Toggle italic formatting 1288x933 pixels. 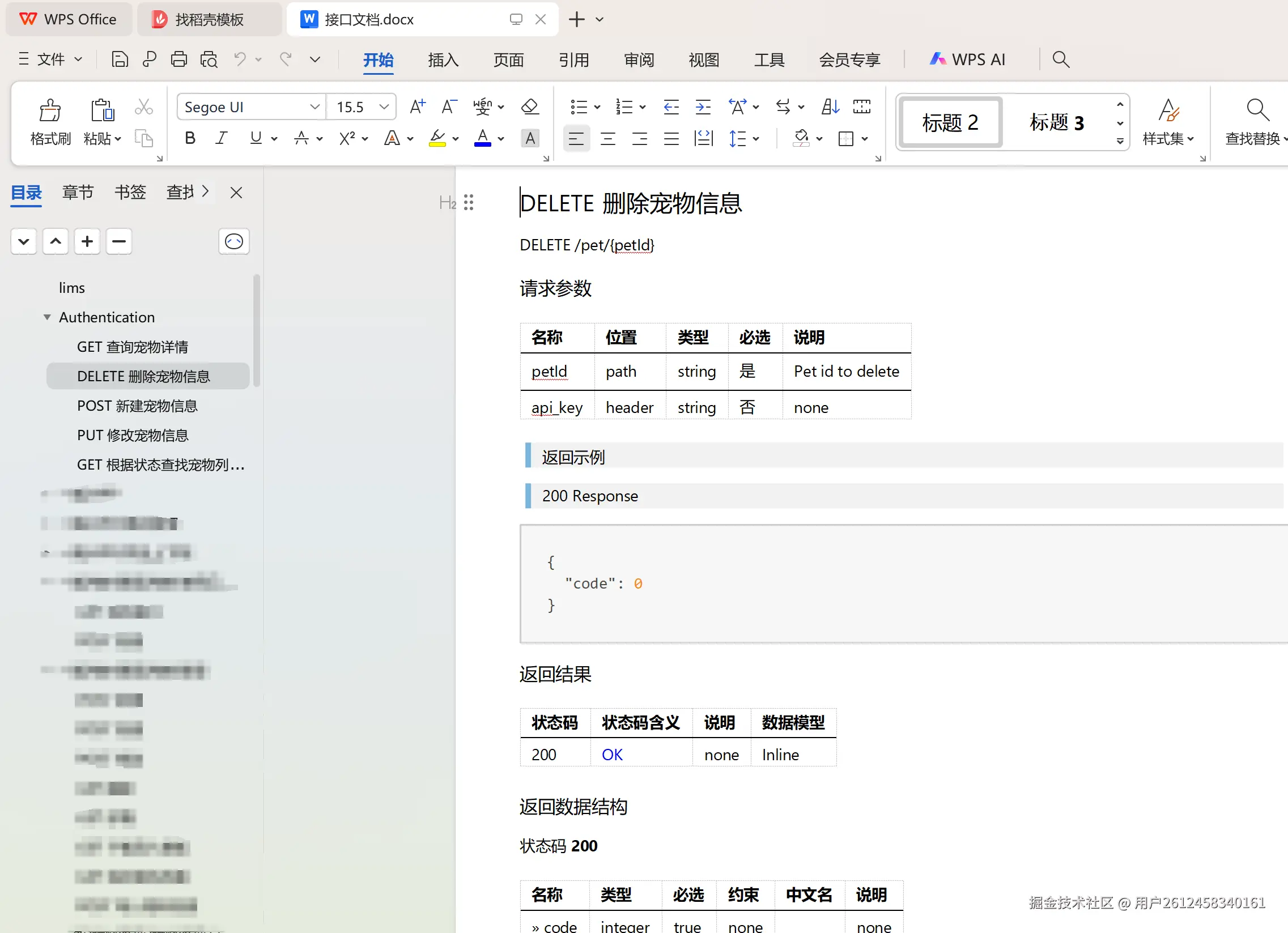tap(222, 139)
